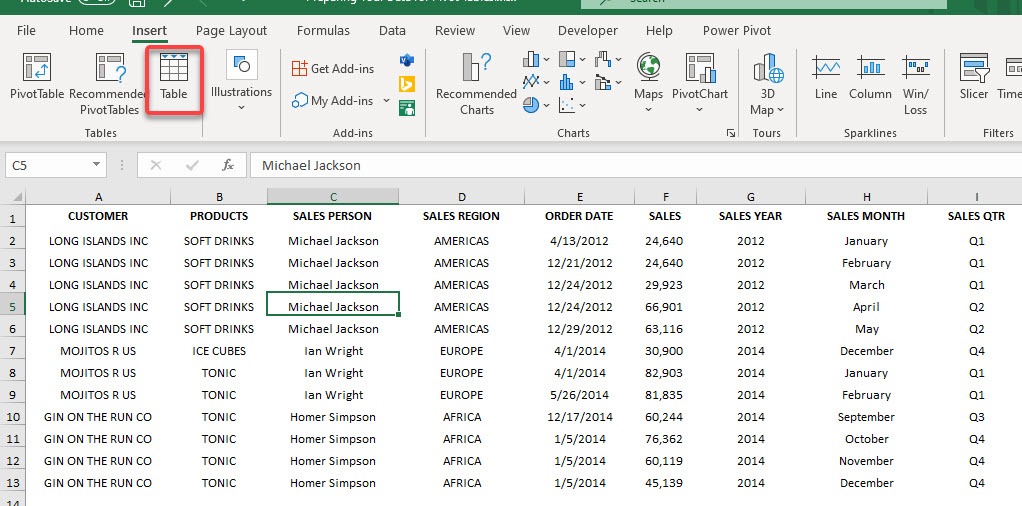Insert a Slicer filter
Viewport: 1022px width, 506px height.
pos(974,77)
